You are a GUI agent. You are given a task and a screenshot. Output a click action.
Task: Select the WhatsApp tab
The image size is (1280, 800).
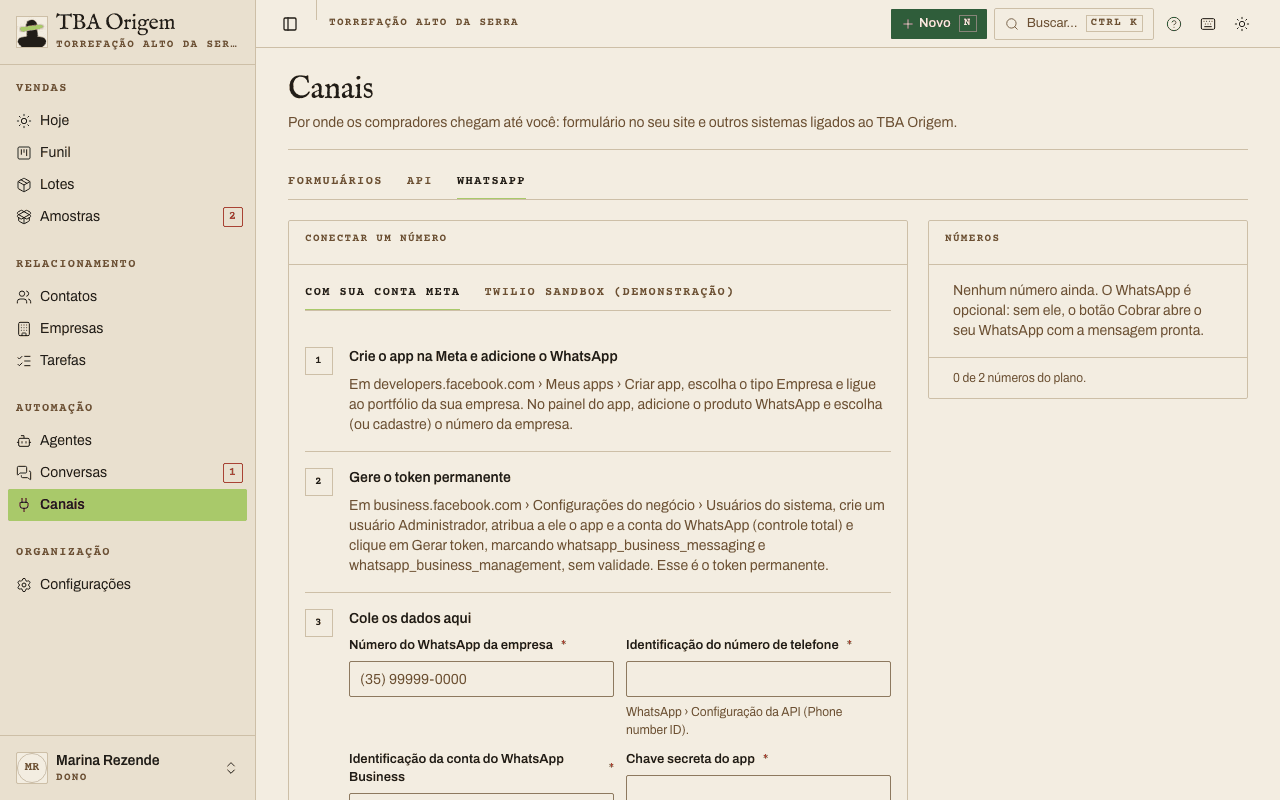(x=491, y=181)
